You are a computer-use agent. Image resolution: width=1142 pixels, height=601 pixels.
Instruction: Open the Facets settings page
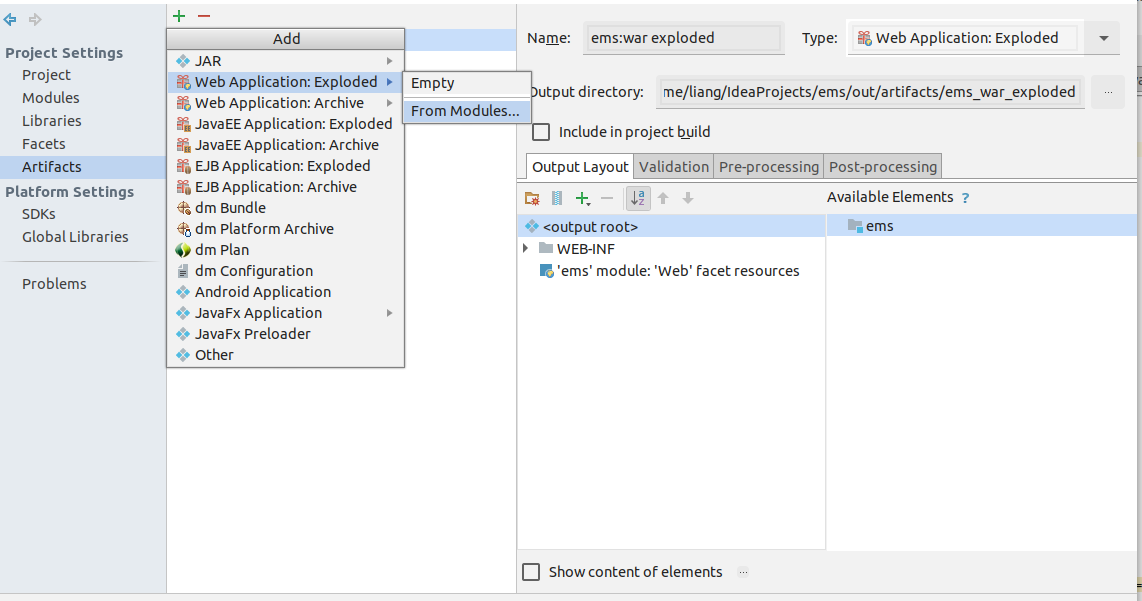coord(43,144)
